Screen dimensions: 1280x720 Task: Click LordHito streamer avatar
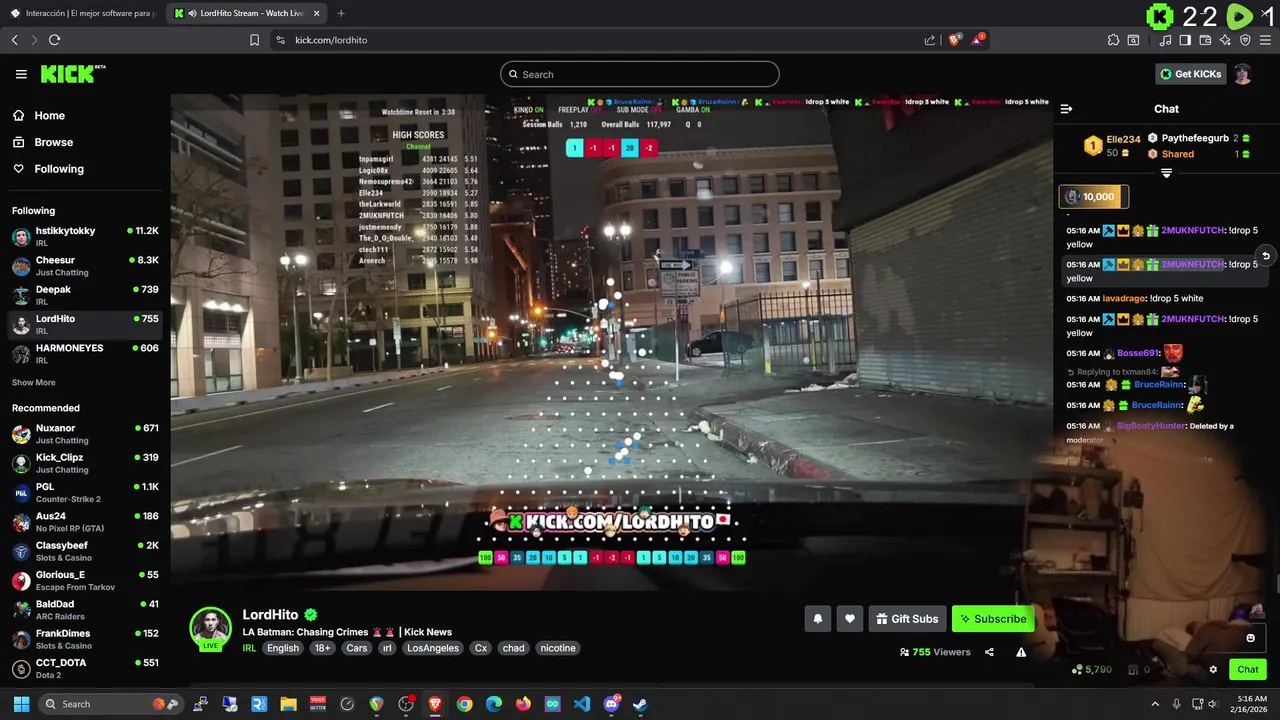pyautogui.click(x=211, y=629)
